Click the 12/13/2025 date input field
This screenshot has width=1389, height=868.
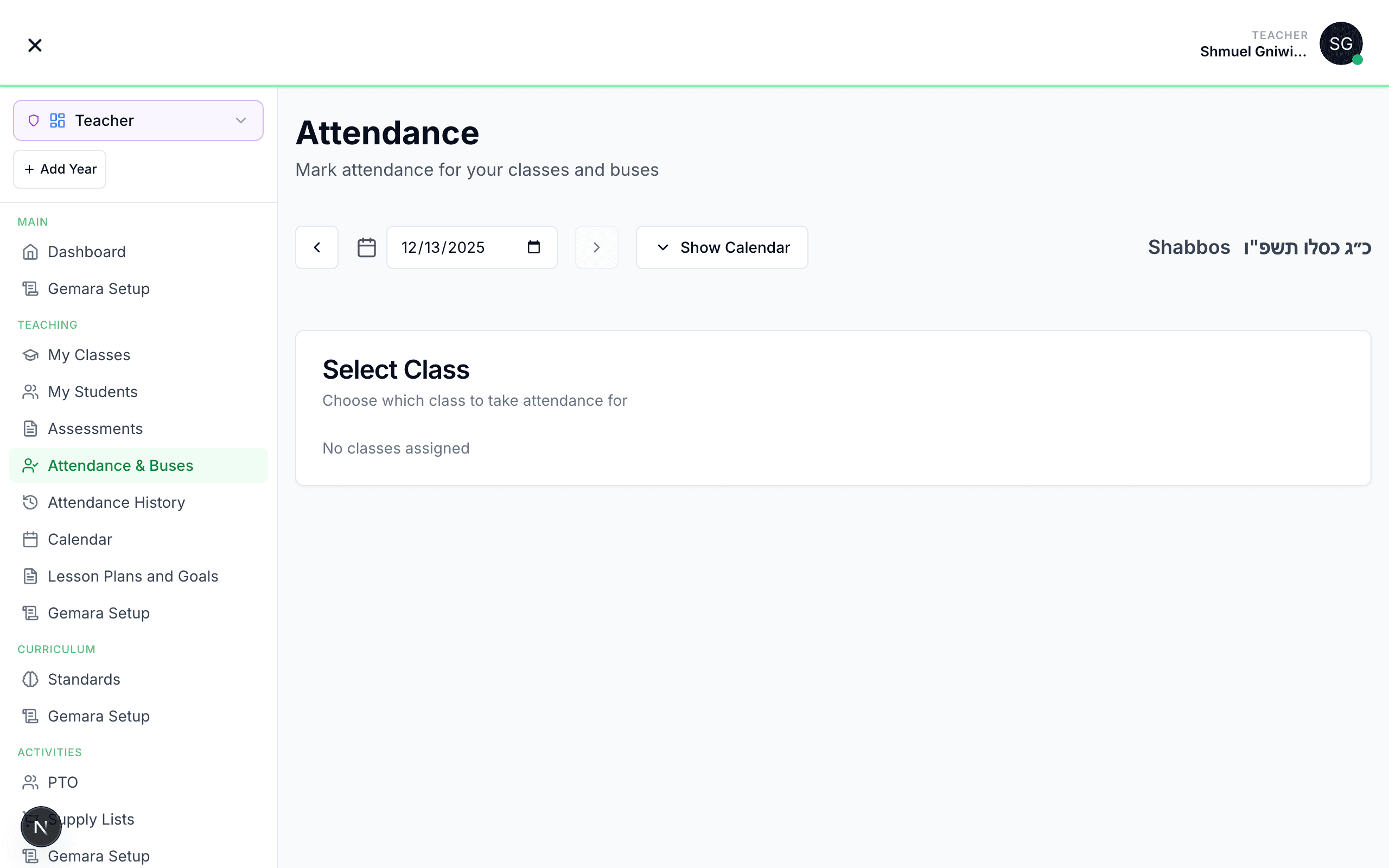[454, 247]
